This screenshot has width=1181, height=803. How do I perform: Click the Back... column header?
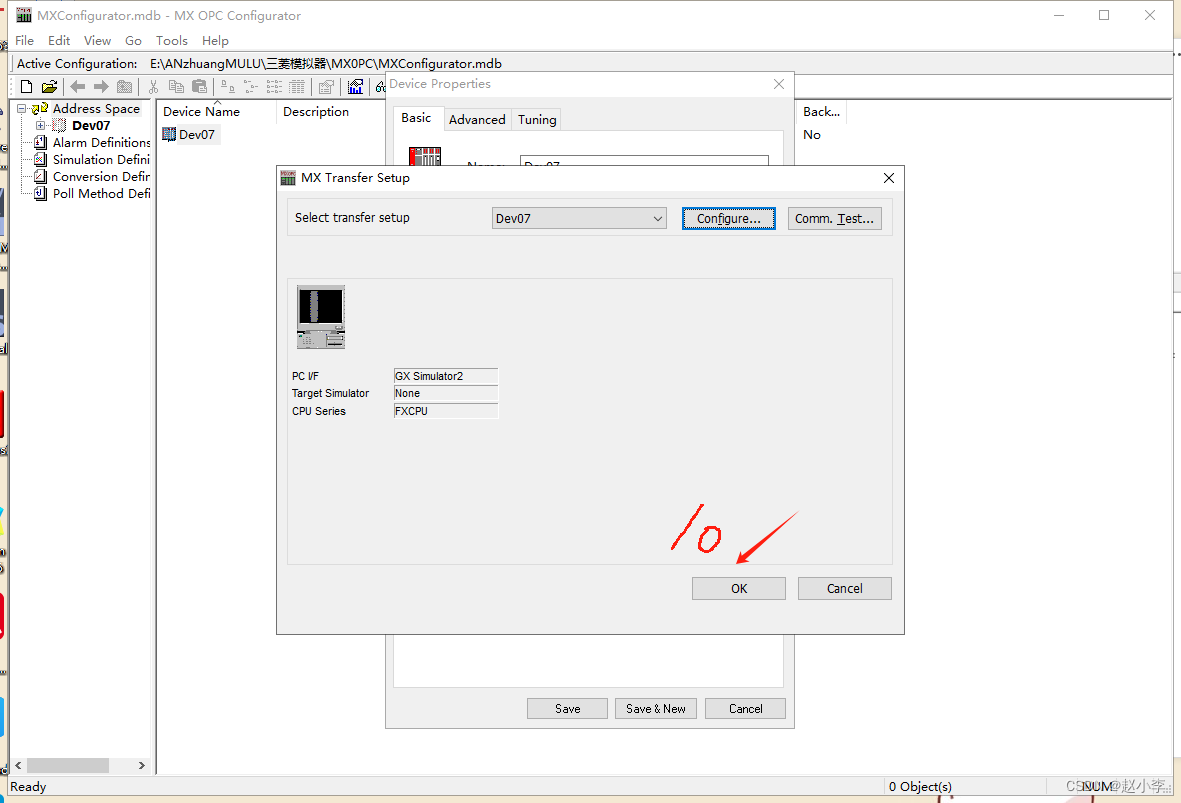coord(821,111)
